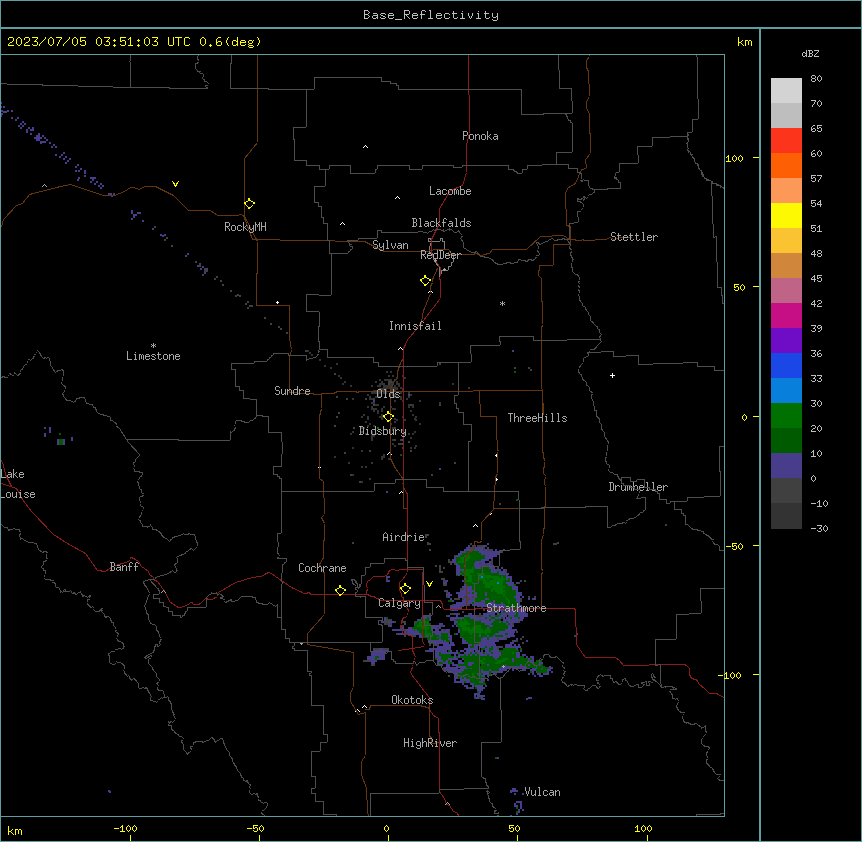Pick the bright green band beside 30
This screenshot has height=842, width=862.
point(786,416)
